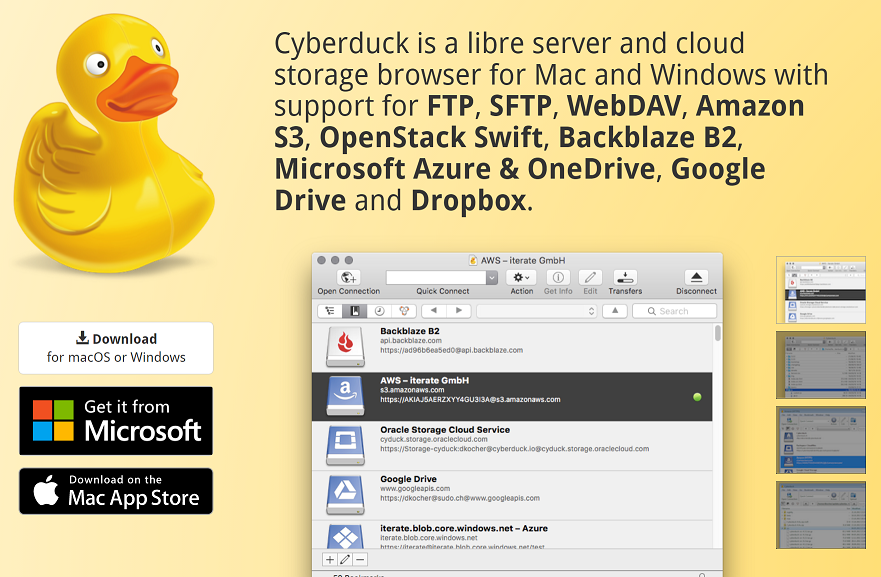Viewport: 881px width, 577px height.
Task: Select the Backblaze B2 flame drive icon
Action: (345, 347)
